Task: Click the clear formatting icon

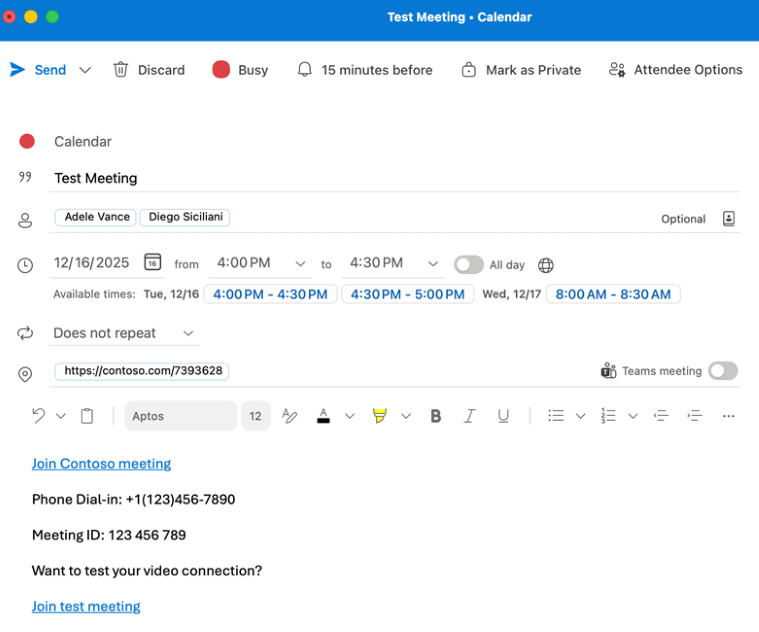Action: (289, 416)
